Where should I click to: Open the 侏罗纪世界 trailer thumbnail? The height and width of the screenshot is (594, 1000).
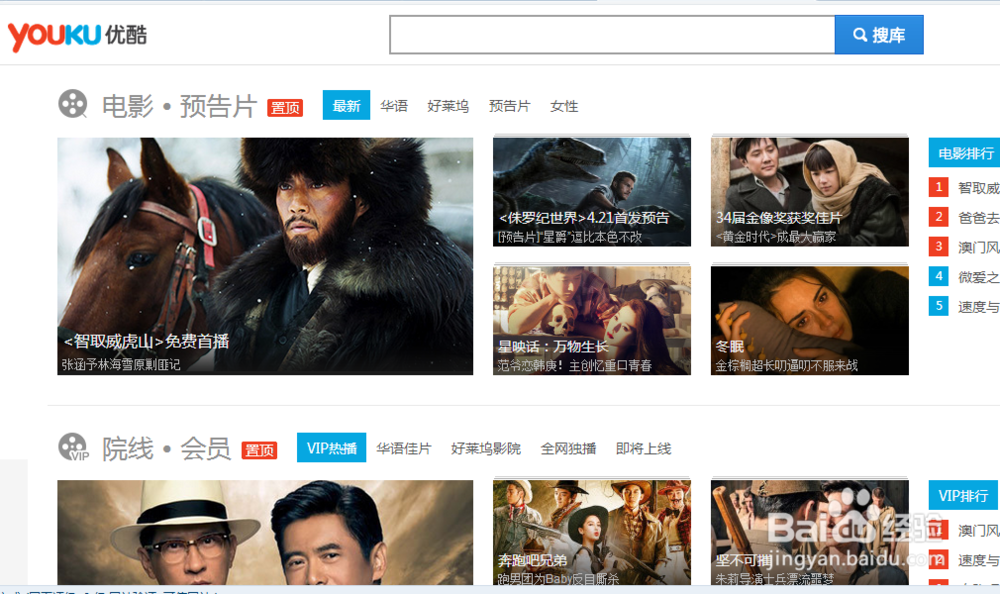pyautogui.click(x=592, y=191)
